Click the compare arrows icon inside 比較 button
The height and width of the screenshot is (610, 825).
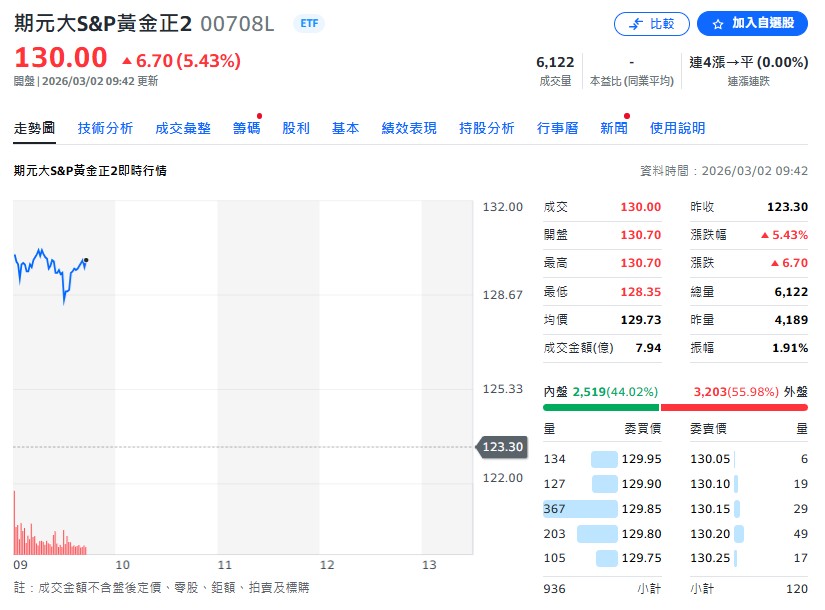click(x=634, y=23)
